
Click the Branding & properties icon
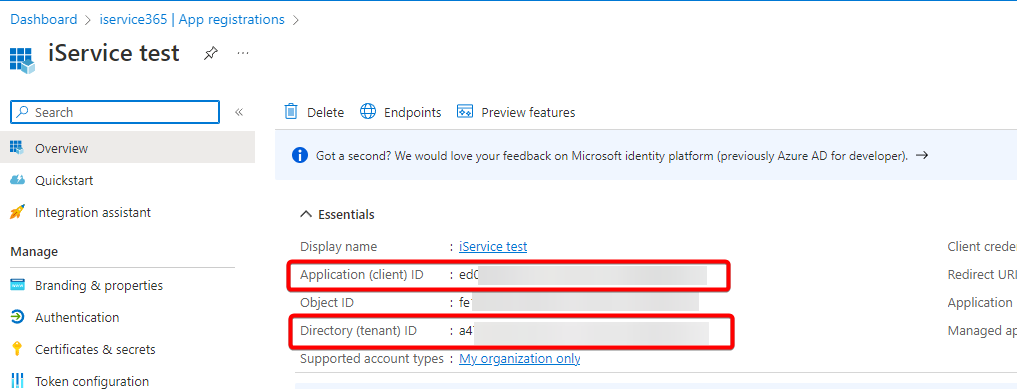(x=18, y=285)
